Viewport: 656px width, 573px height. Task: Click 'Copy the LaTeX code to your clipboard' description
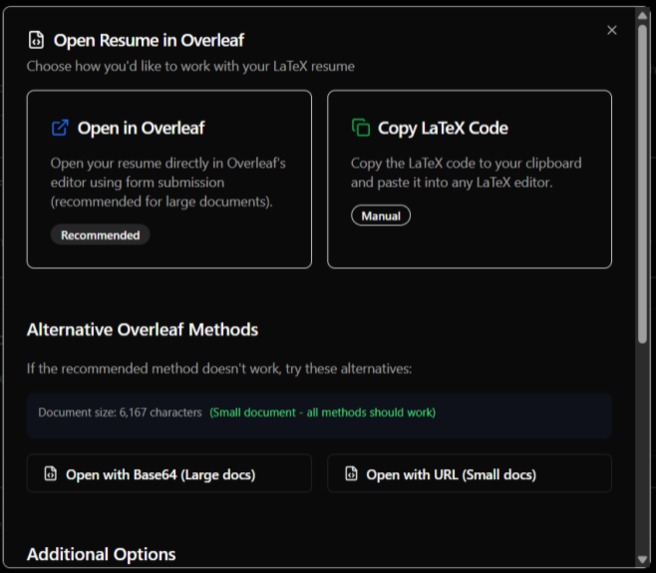tap(466, 173)
